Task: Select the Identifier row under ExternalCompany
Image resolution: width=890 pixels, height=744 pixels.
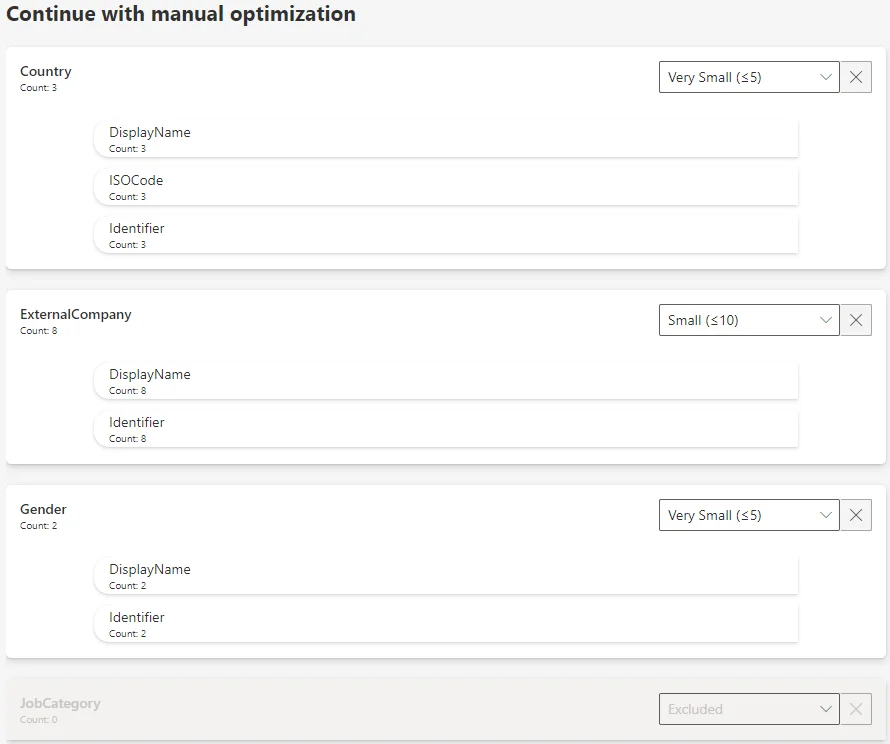Action: click(x=446, y=429)
